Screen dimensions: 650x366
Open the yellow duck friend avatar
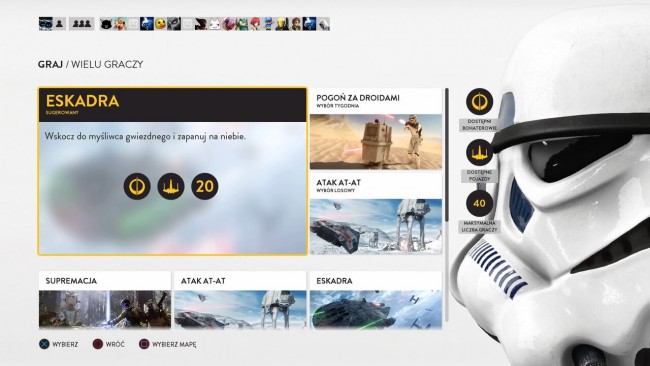pos(160,24)
